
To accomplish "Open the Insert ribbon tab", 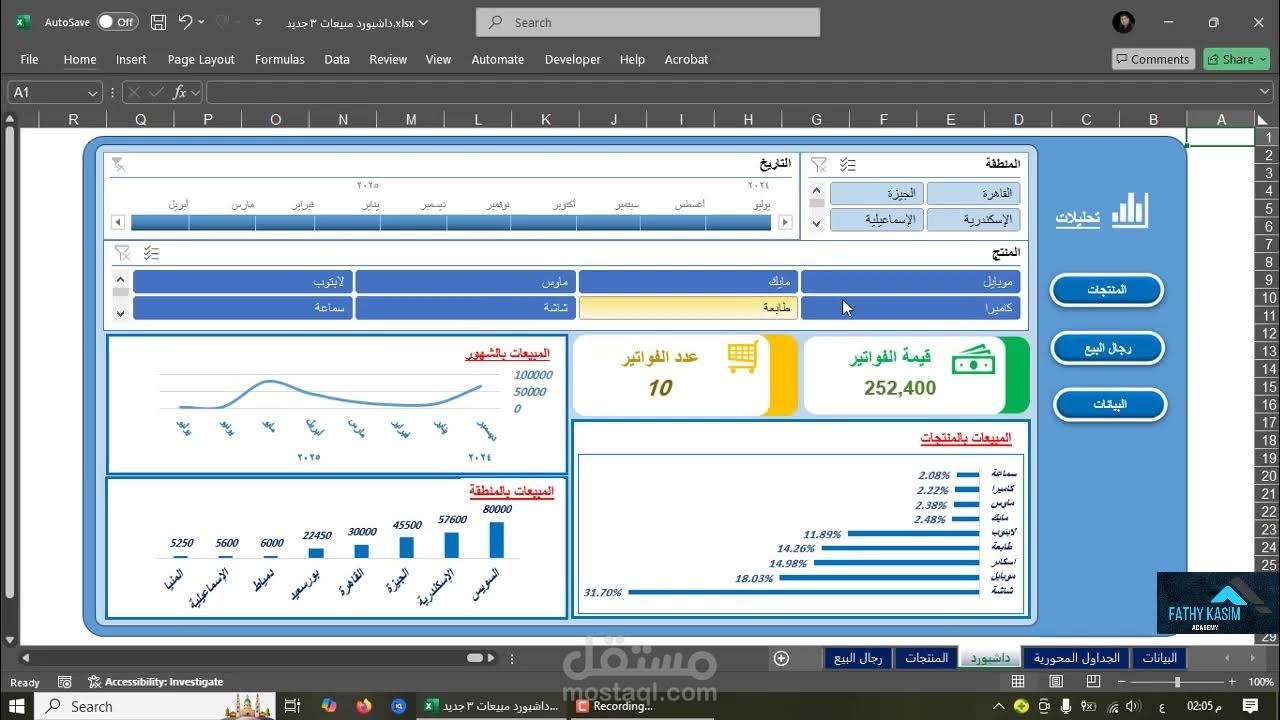I will (x=131, y=59).
